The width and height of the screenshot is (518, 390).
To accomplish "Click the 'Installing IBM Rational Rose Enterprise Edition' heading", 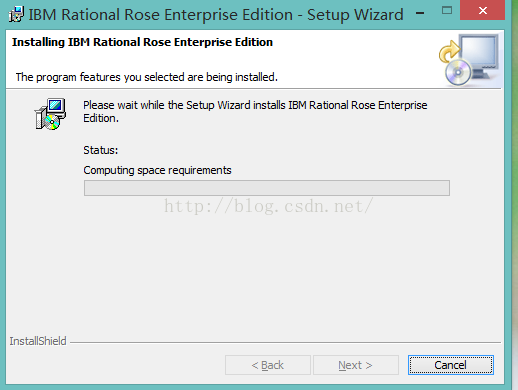I will pos(142,42).
